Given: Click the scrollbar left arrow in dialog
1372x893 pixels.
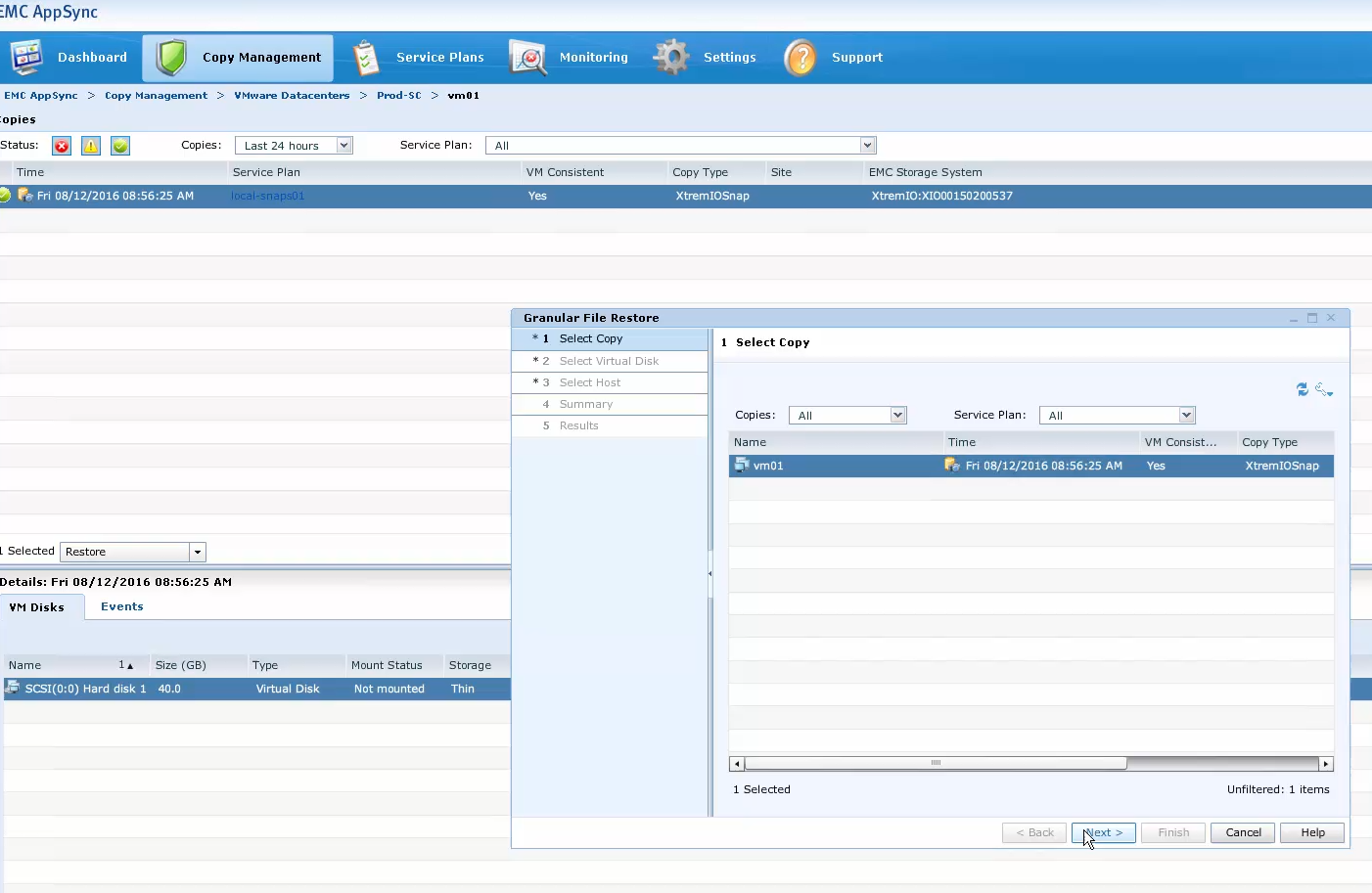Looking at the screenshot, I should [x=737, y=764].
